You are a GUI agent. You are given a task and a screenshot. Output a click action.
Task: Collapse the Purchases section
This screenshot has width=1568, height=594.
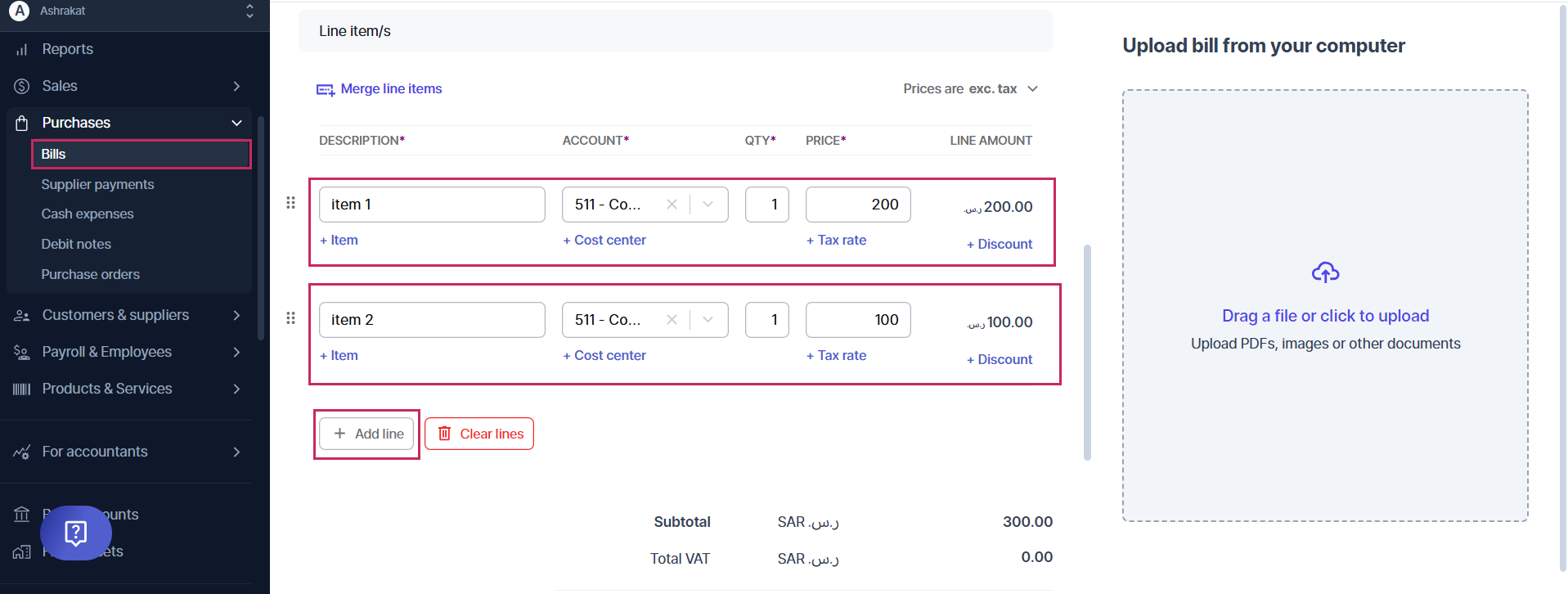coord(236,123)
